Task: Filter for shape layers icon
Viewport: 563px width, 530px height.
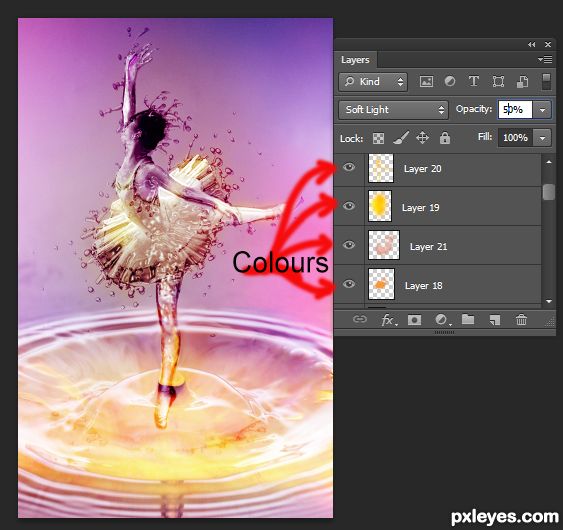Action: pyautogui.click(x=498, y=82)
